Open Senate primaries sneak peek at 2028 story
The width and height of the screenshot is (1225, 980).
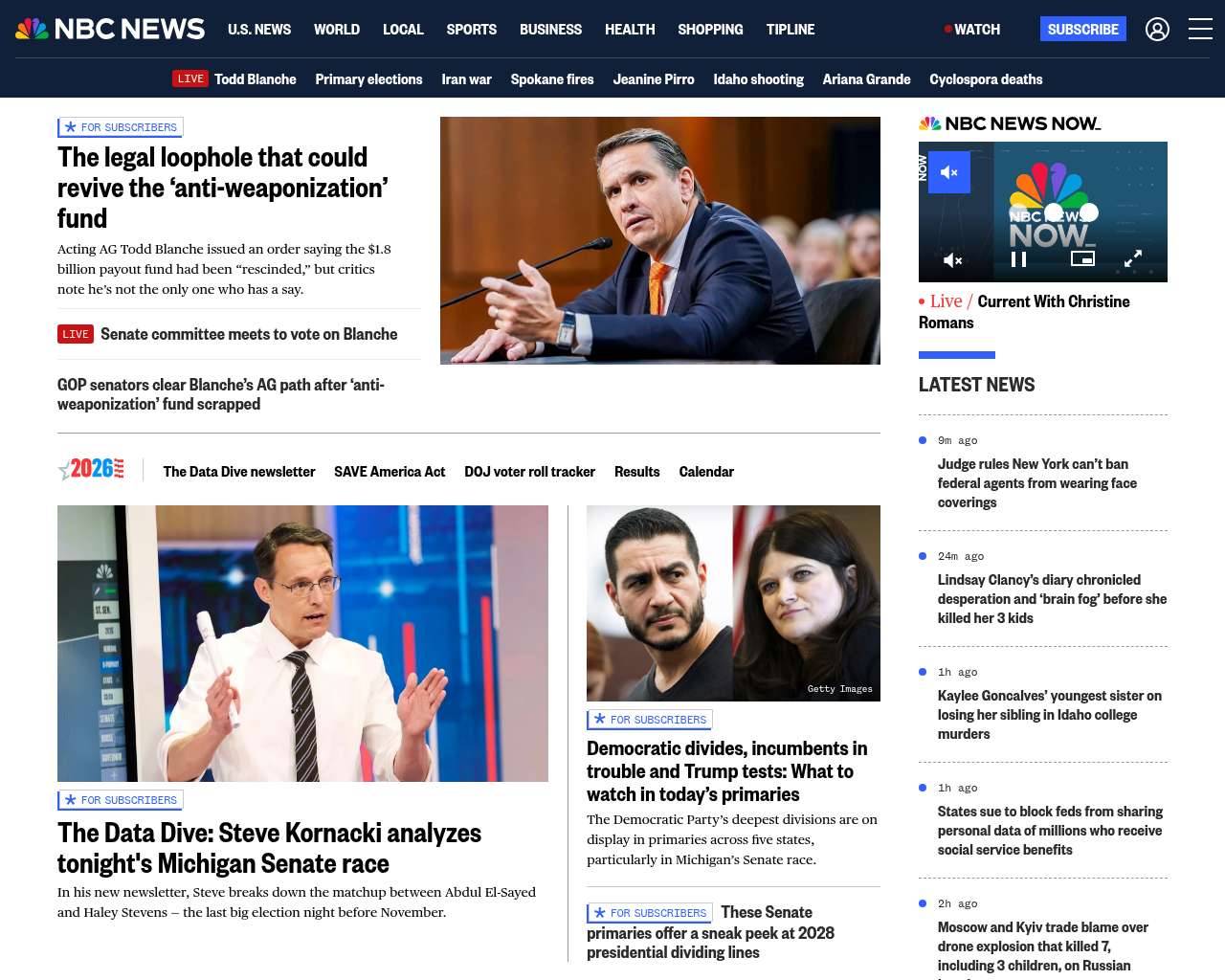click(710, 932)
